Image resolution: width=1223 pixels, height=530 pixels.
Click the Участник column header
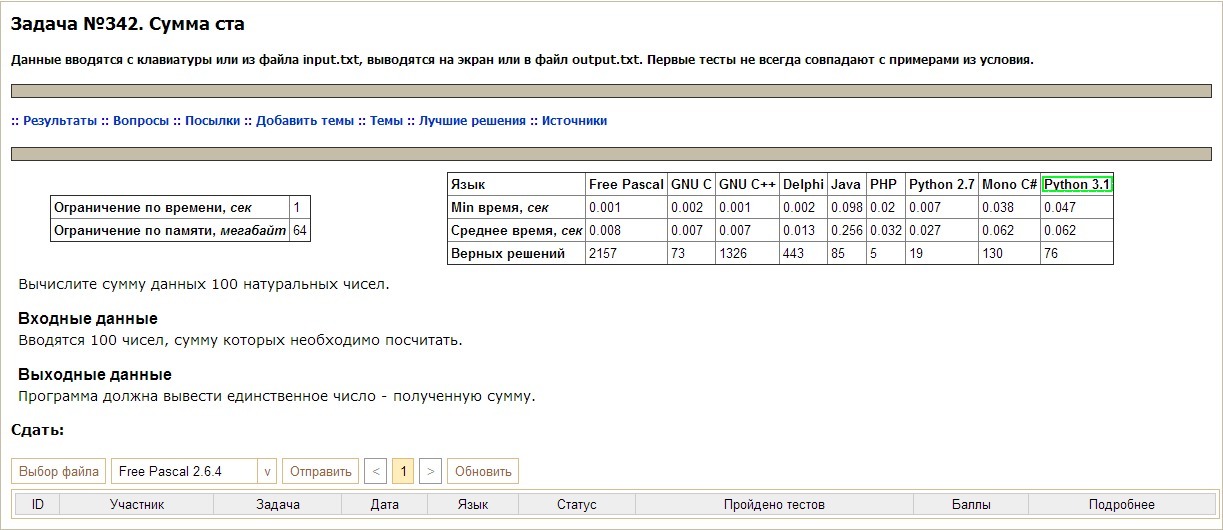pyautogui.click(x=137, y=505)
